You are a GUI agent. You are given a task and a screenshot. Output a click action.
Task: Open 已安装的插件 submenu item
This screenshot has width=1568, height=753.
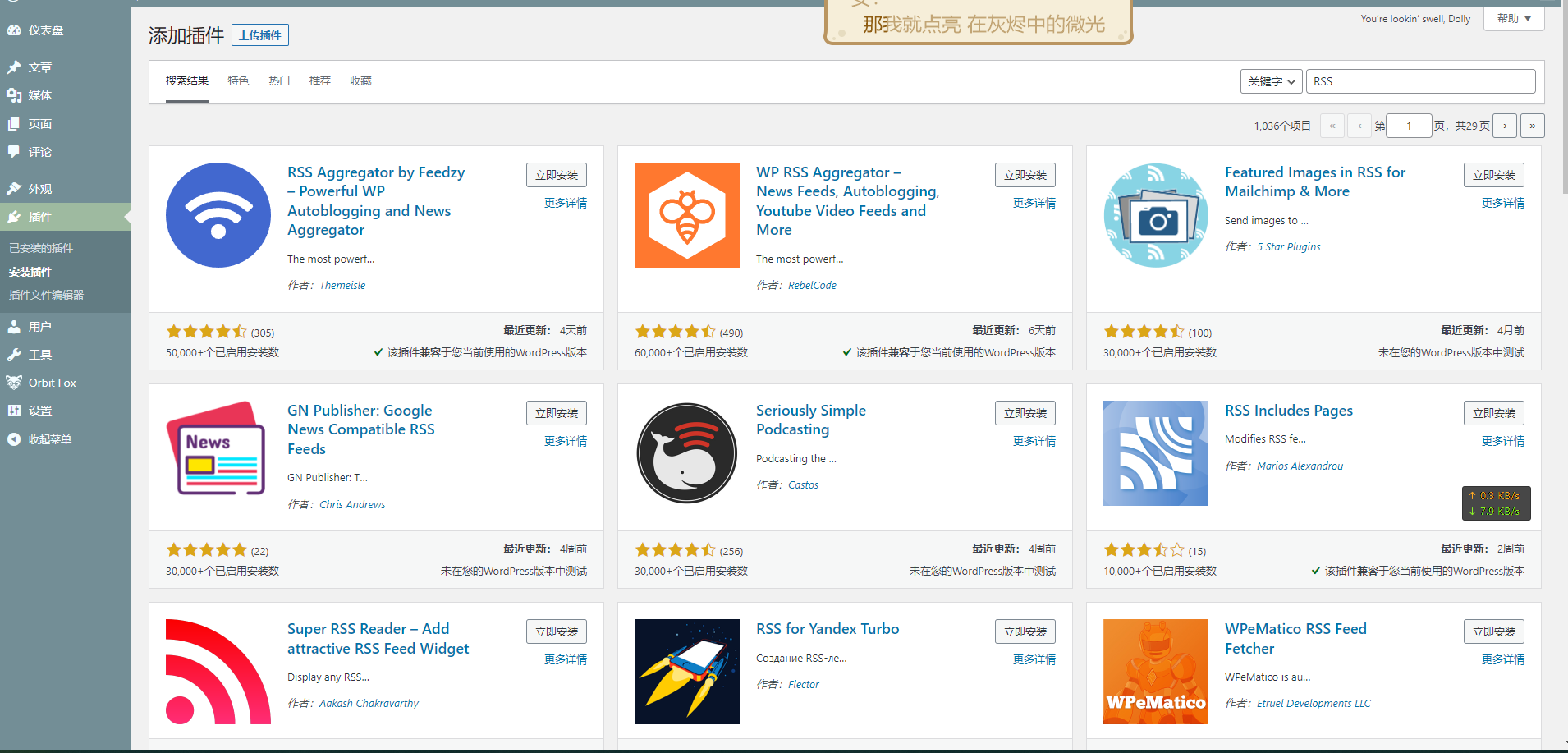[x=41, y=248]
